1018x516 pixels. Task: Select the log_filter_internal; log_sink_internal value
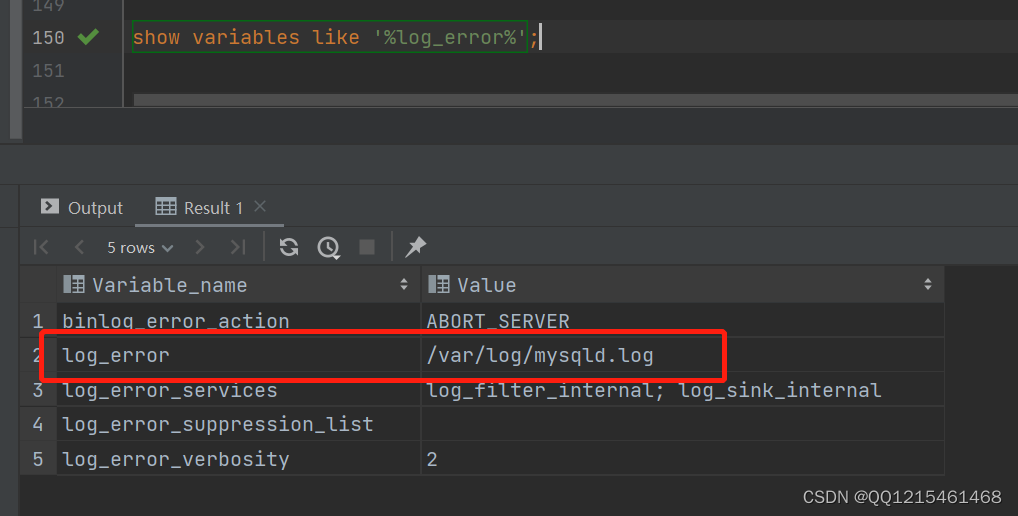coord(682,390)
